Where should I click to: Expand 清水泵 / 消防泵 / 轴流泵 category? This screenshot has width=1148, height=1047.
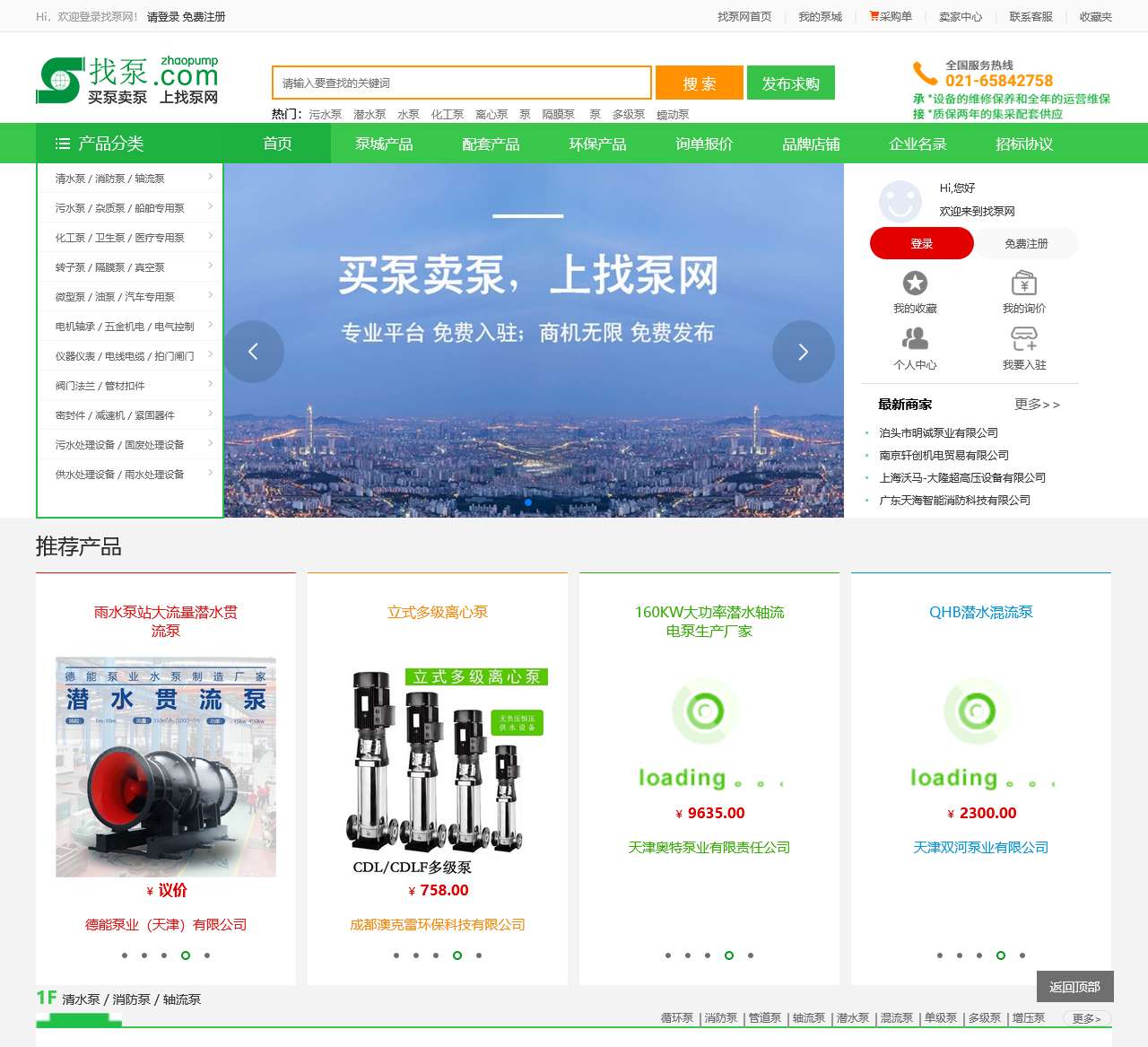(x=129, y=179)
